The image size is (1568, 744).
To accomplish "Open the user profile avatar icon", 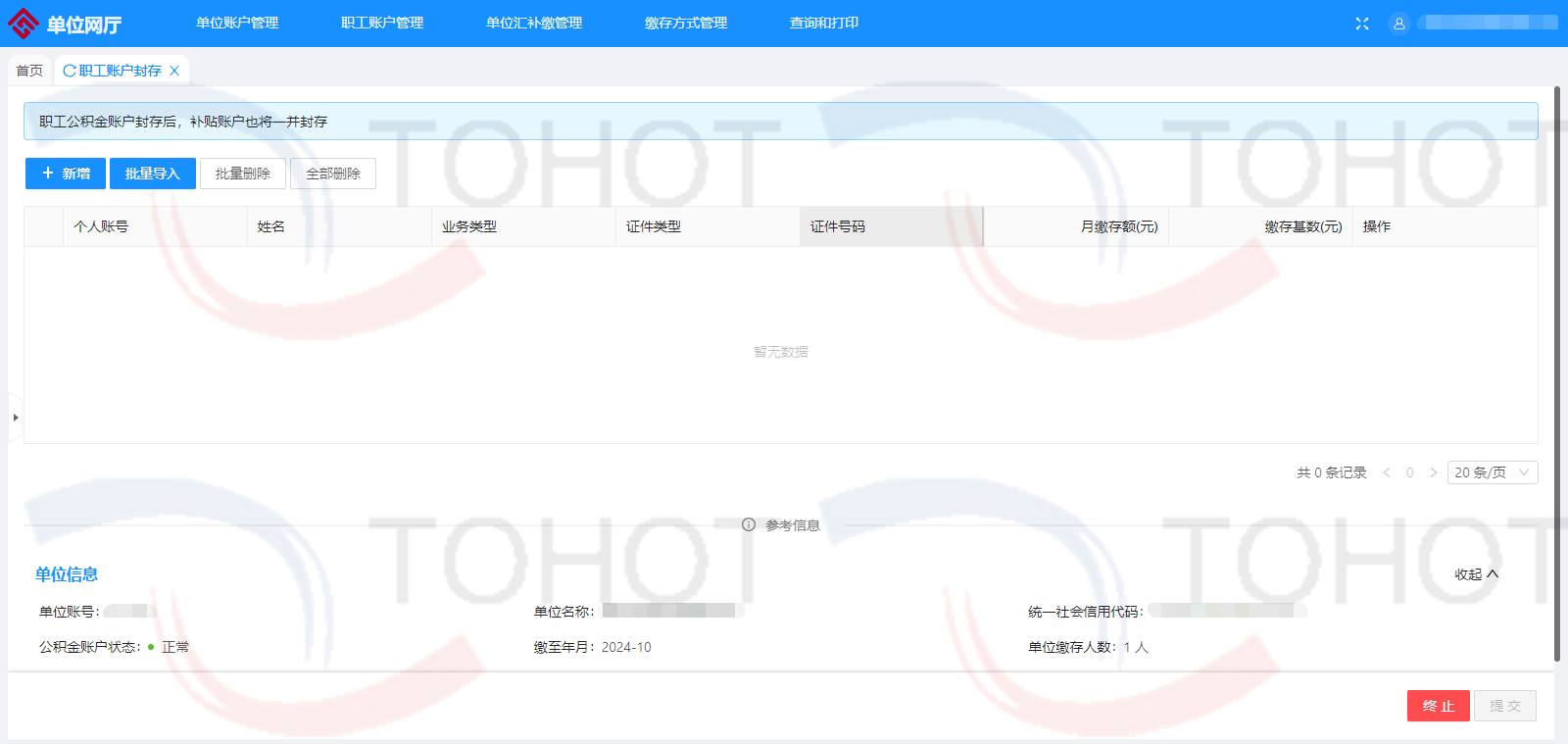I will [1399, 24].
